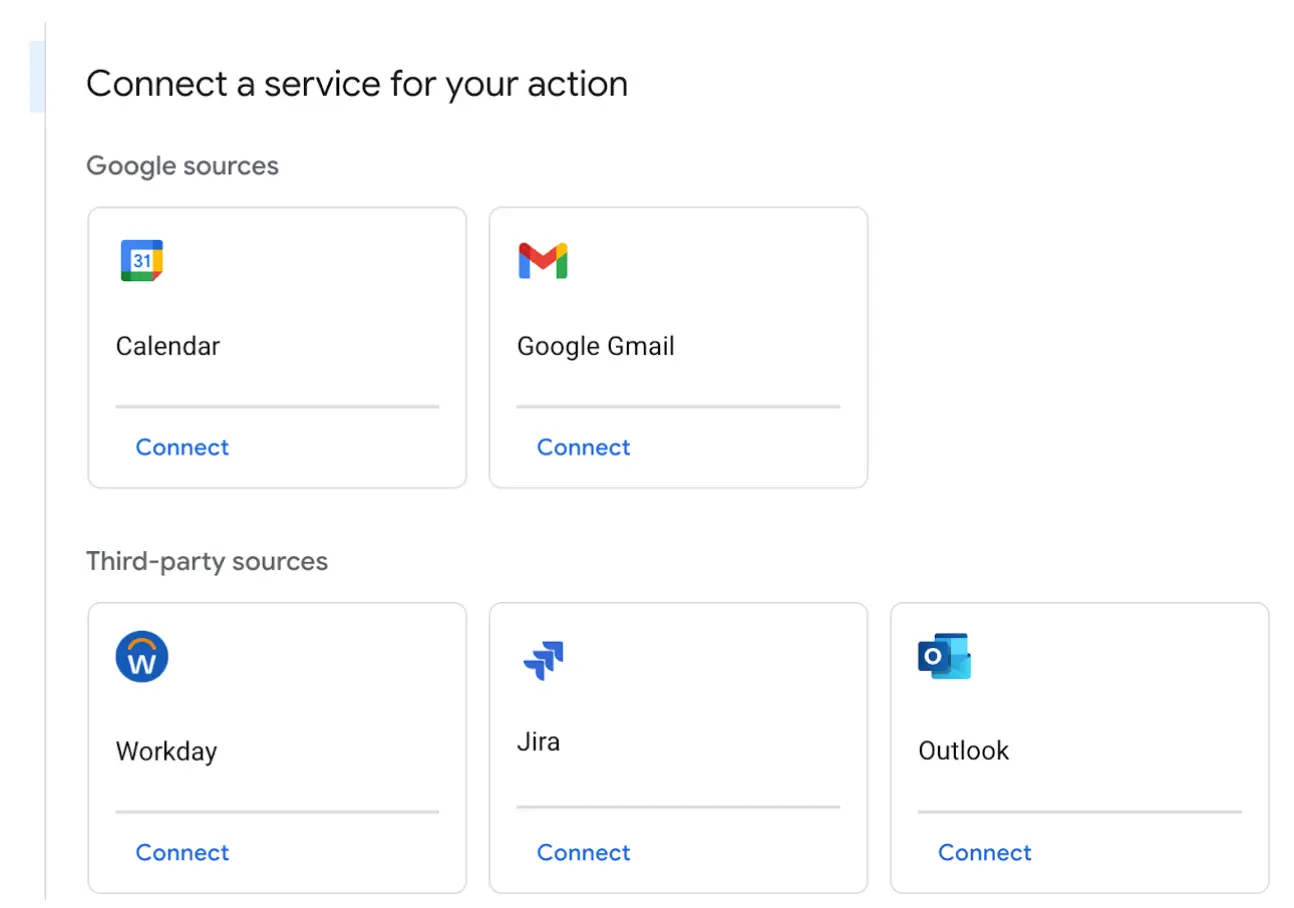The width and height of the screenshot is (1294, 908).
Task: Click the left scrollbar track
Action: tap(46, 450)
